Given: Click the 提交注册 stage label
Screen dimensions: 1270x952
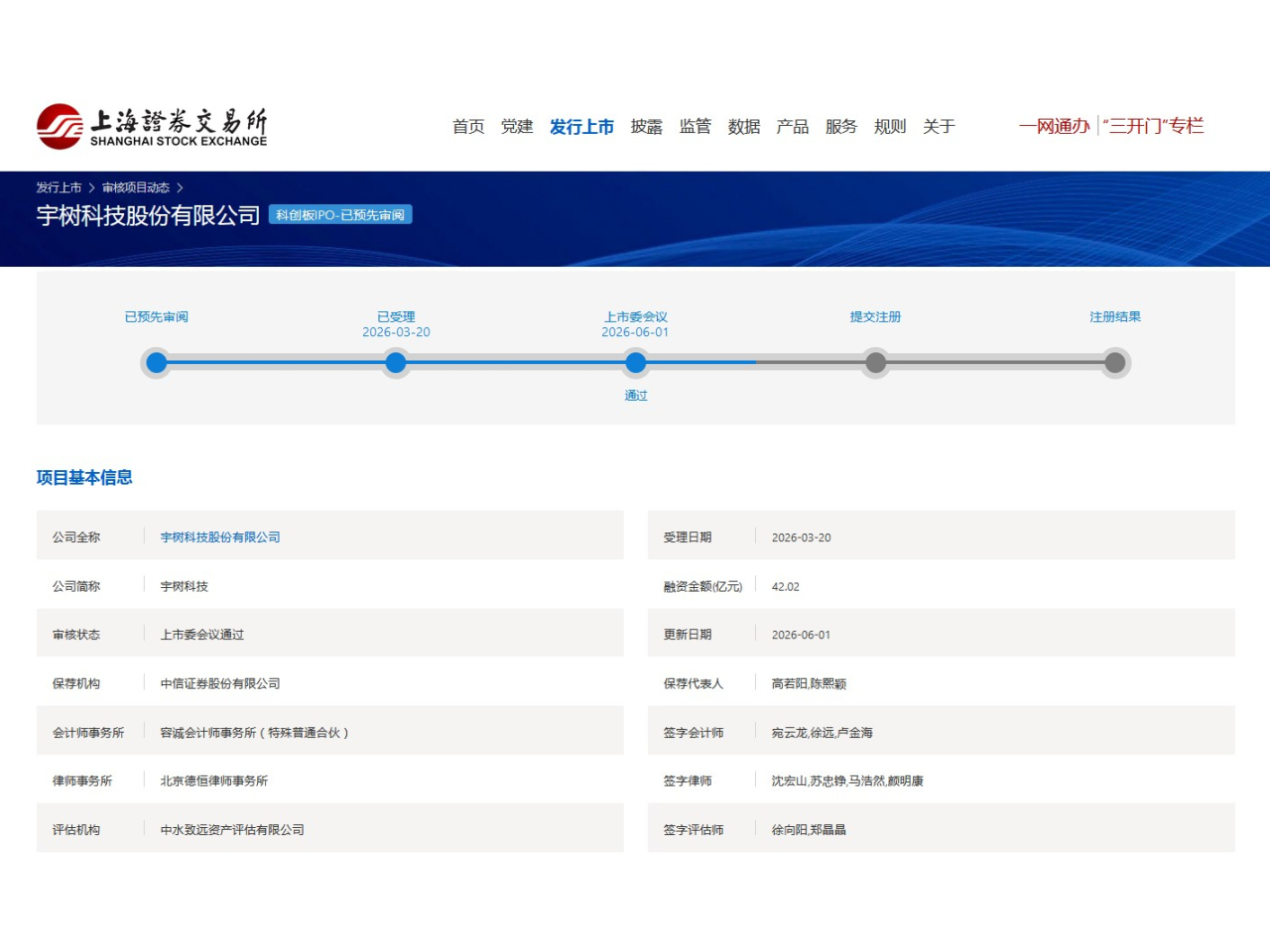Looking at the screenshot, I should click(875, 317).
